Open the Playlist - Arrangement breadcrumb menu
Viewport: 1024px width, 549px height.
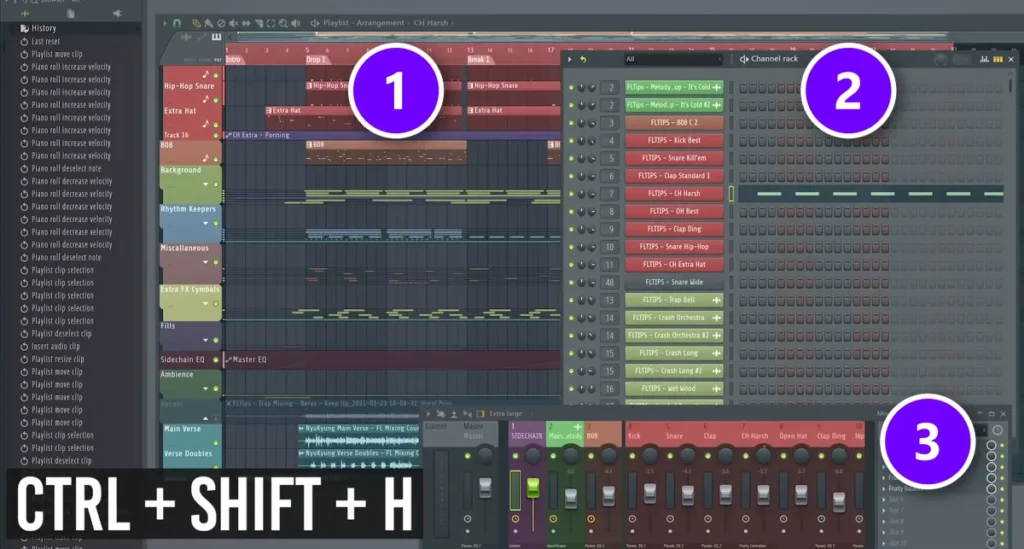pos(363,23)
